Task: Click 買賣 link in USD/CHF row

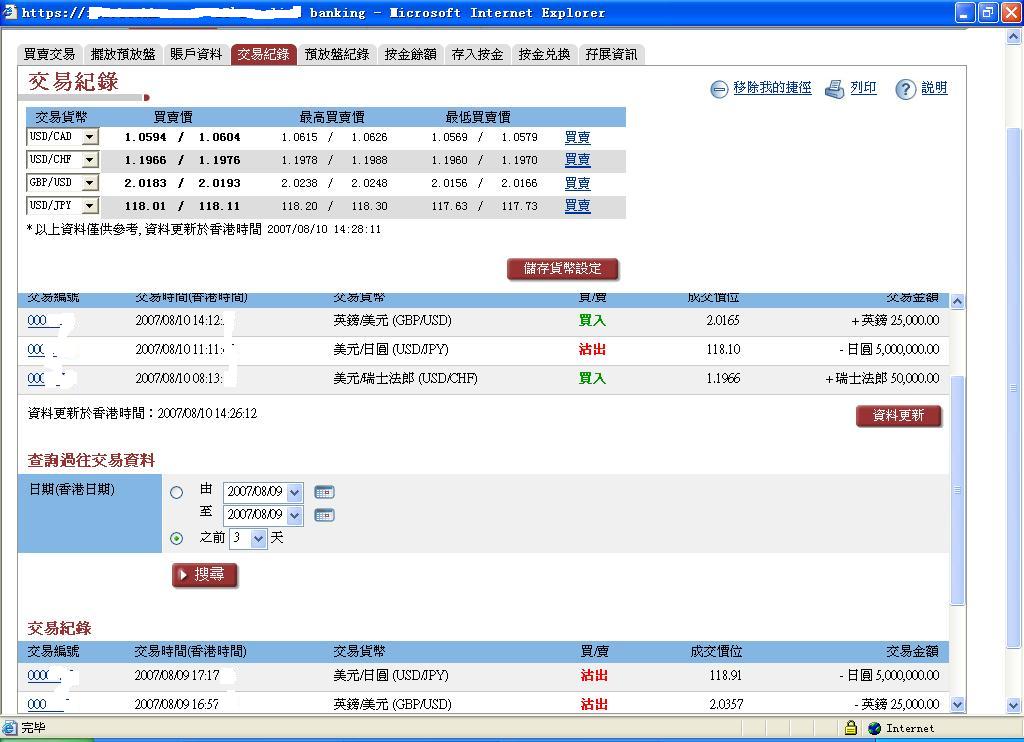Action: [577, 160]
